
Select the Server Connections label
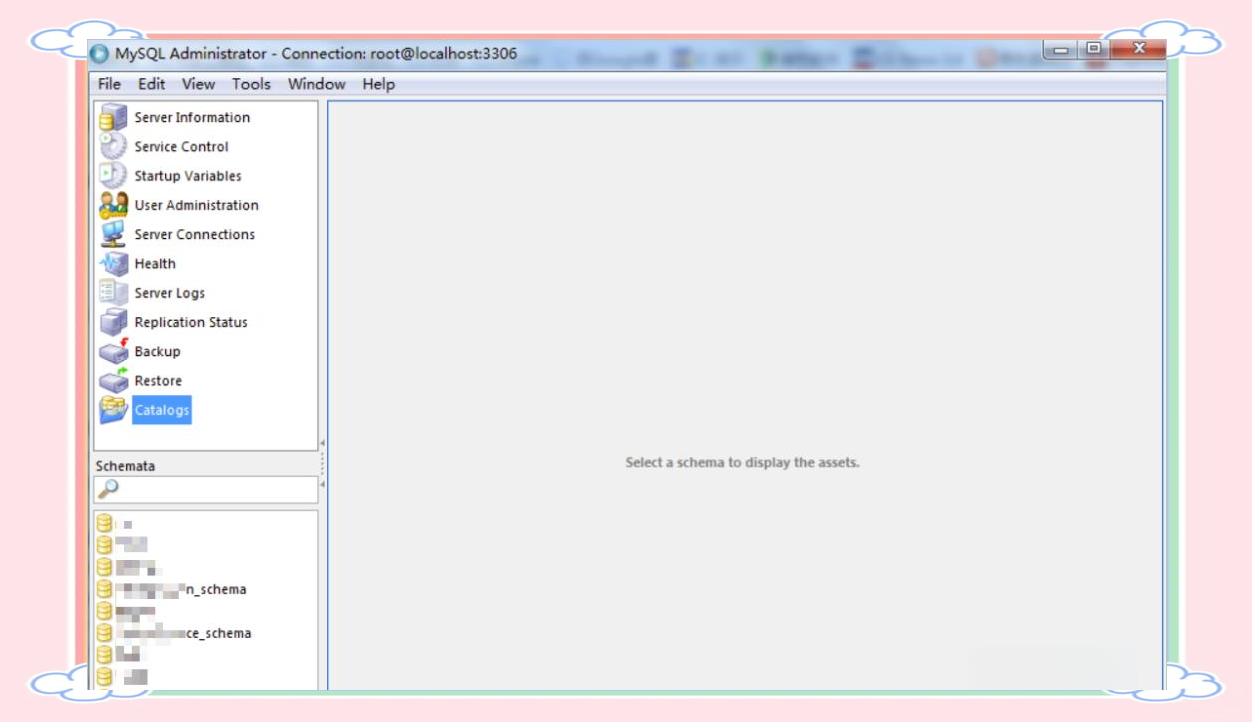pos(194,234)
